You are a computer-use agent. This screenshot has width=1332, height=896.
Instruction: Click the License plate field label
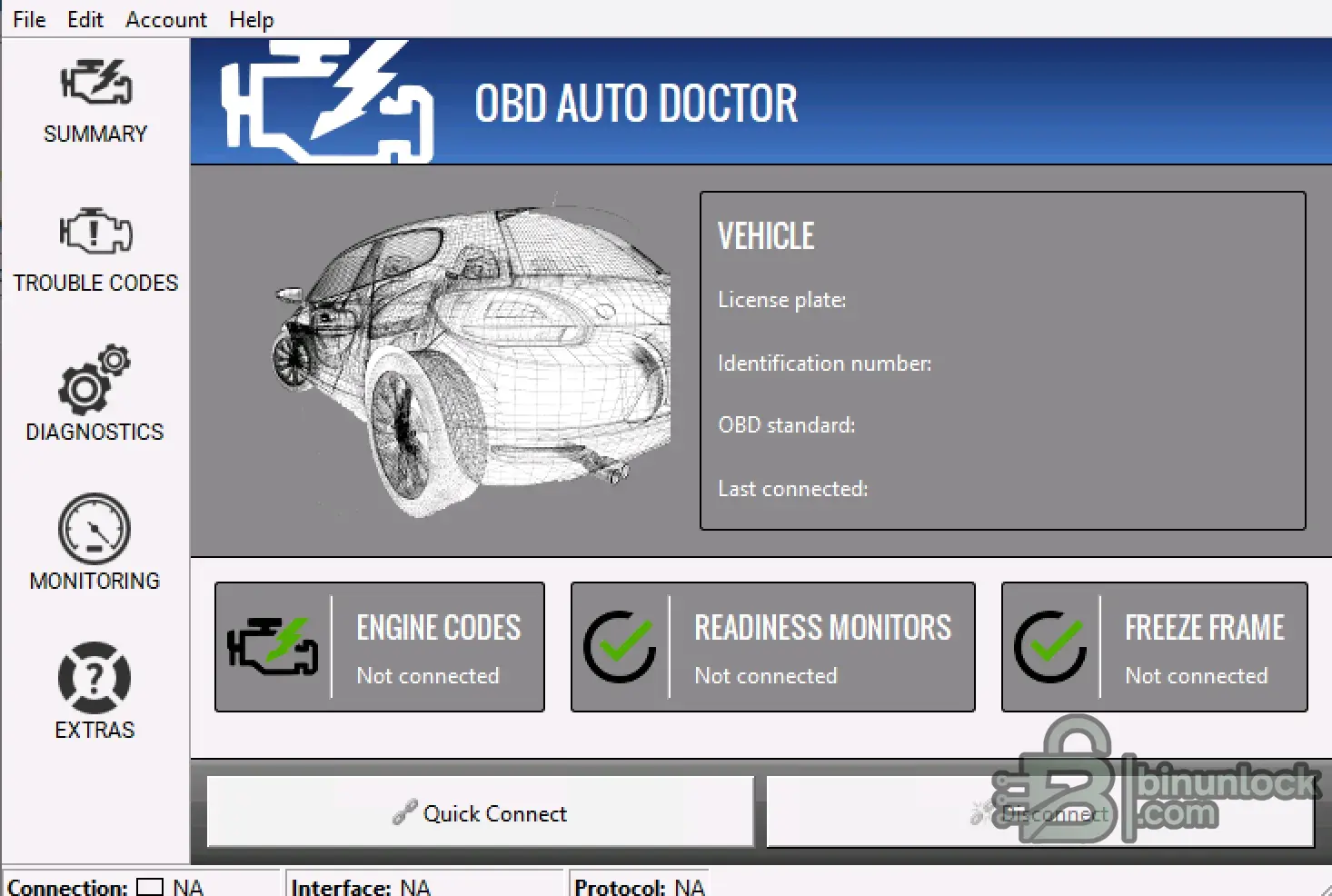tap(782, 300)
